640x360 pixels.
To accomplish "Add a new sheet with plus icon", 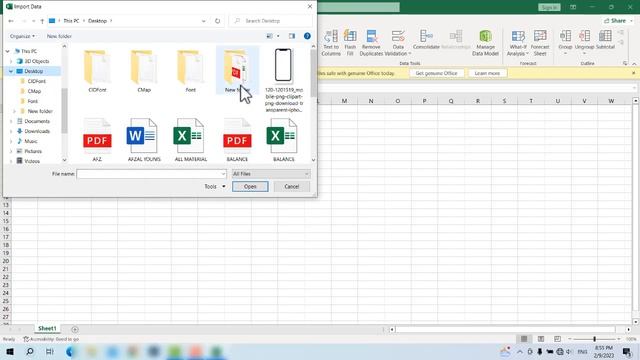I will tap(75, 329).
